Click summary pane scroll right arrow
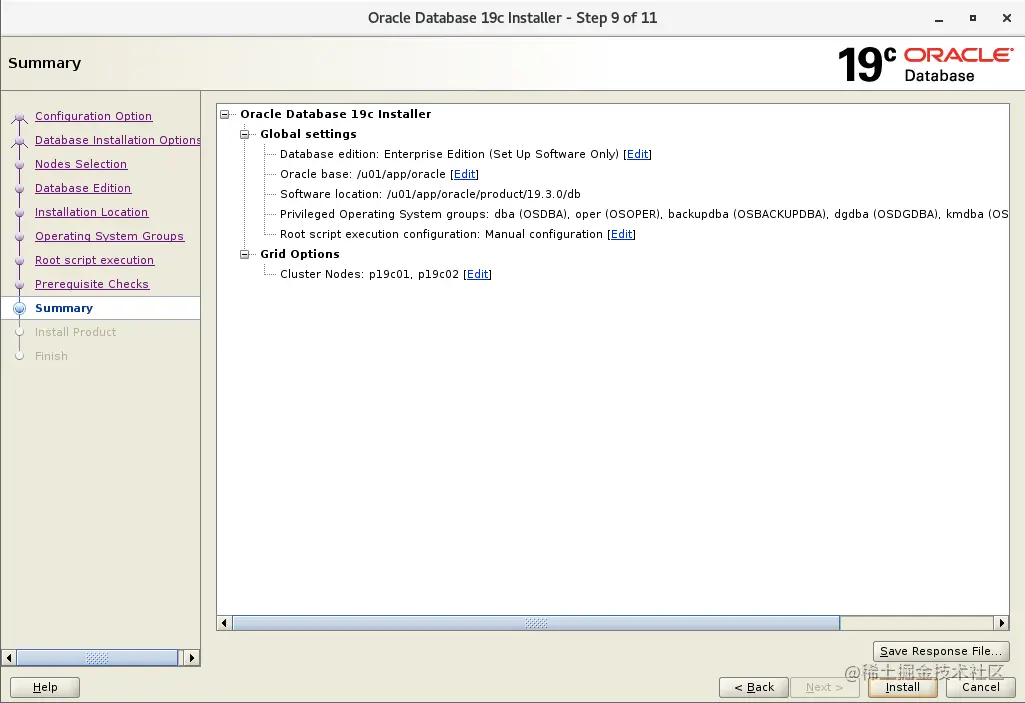Image resolution: width=1025 pixels, height=703 pixels. [1001, 623]
